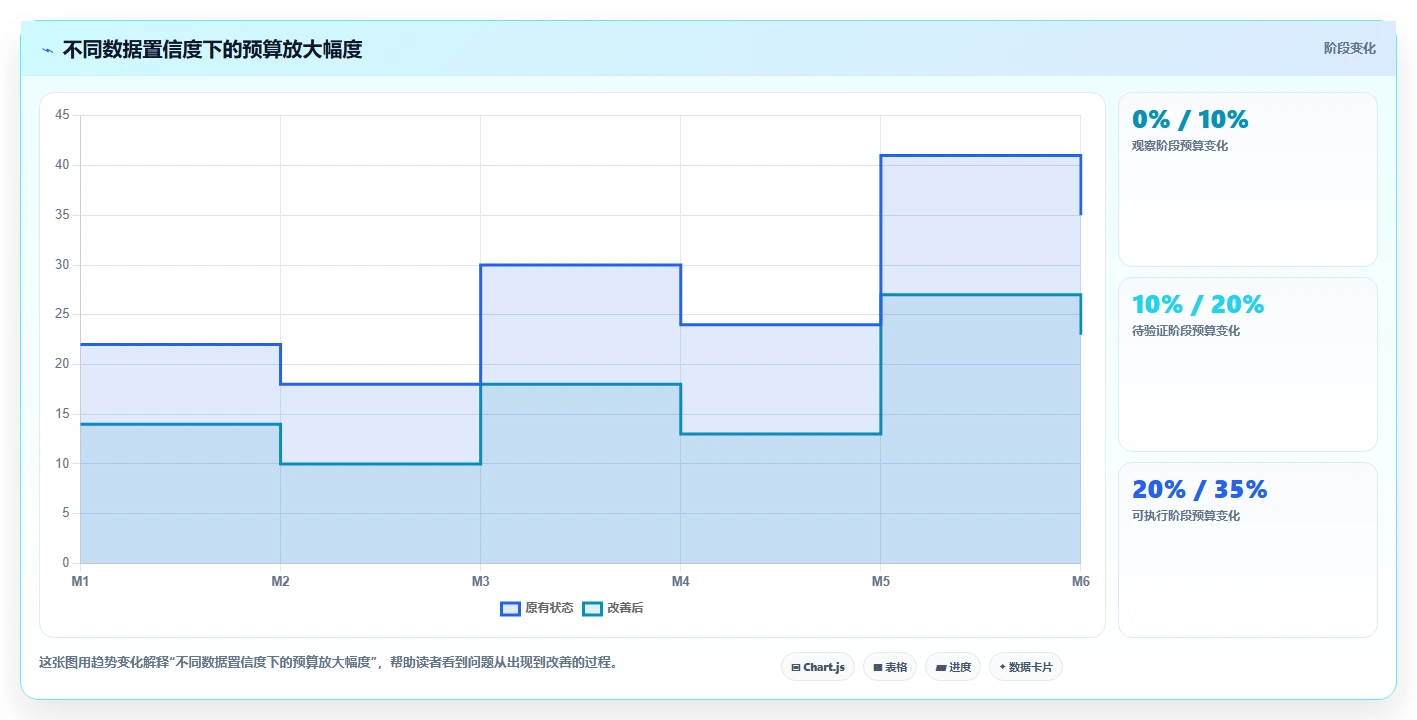Click the 15 y-axis tick label
Image resolution: width=1417 pixels, height=720 pixels.
point(62,414)
